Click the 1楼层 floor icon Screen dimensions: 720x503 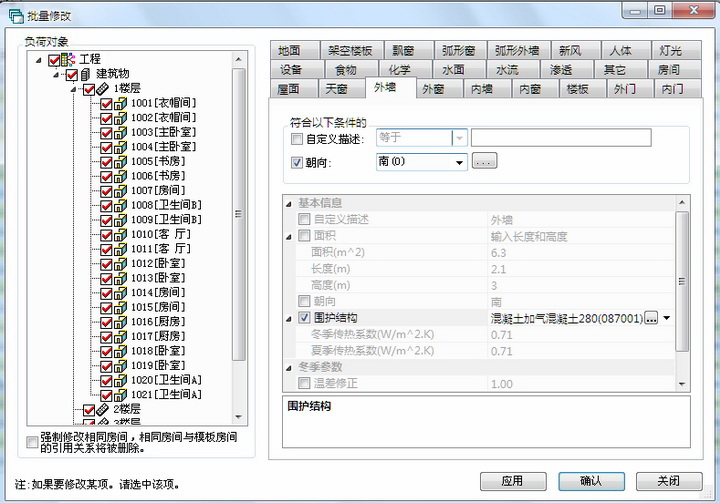[x=102, y=89]
